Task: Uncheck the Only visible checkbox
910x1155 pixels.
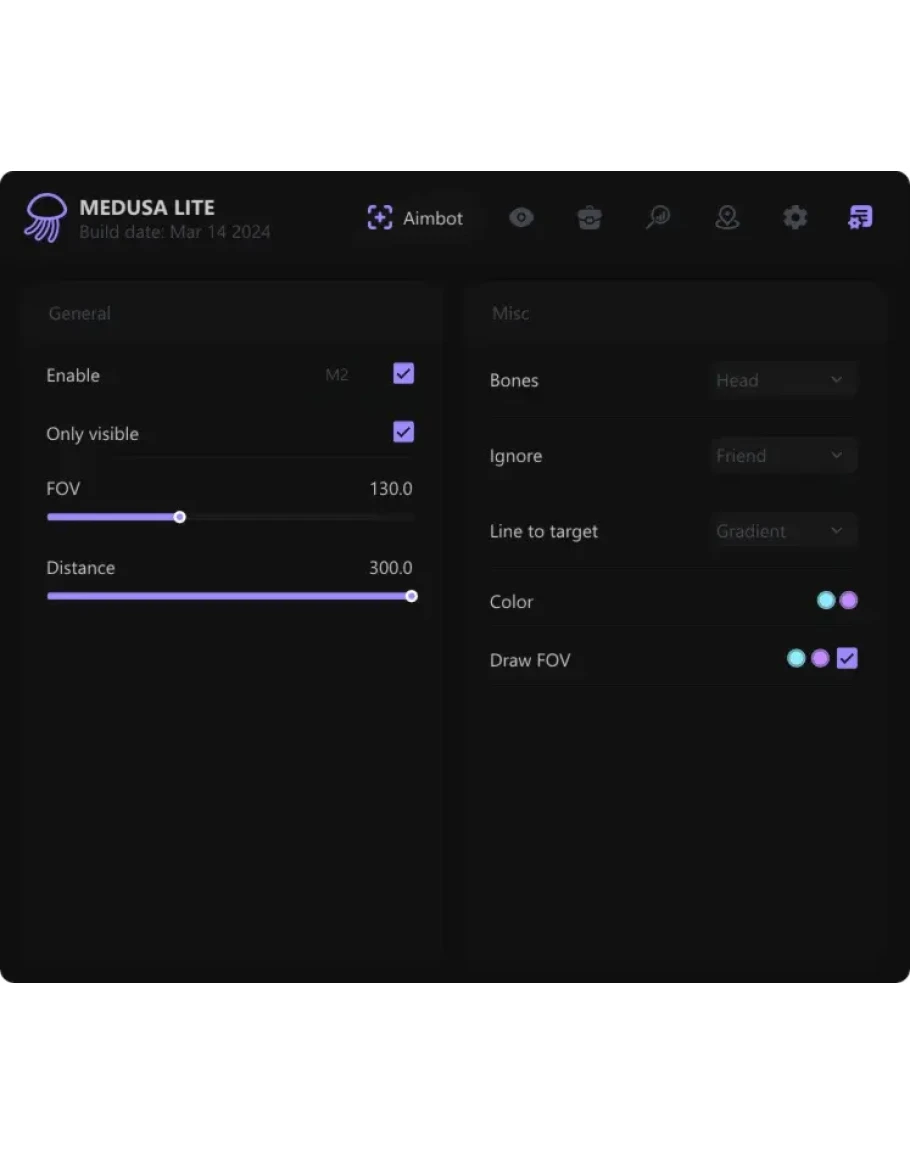Action: [x=404, y=432]
